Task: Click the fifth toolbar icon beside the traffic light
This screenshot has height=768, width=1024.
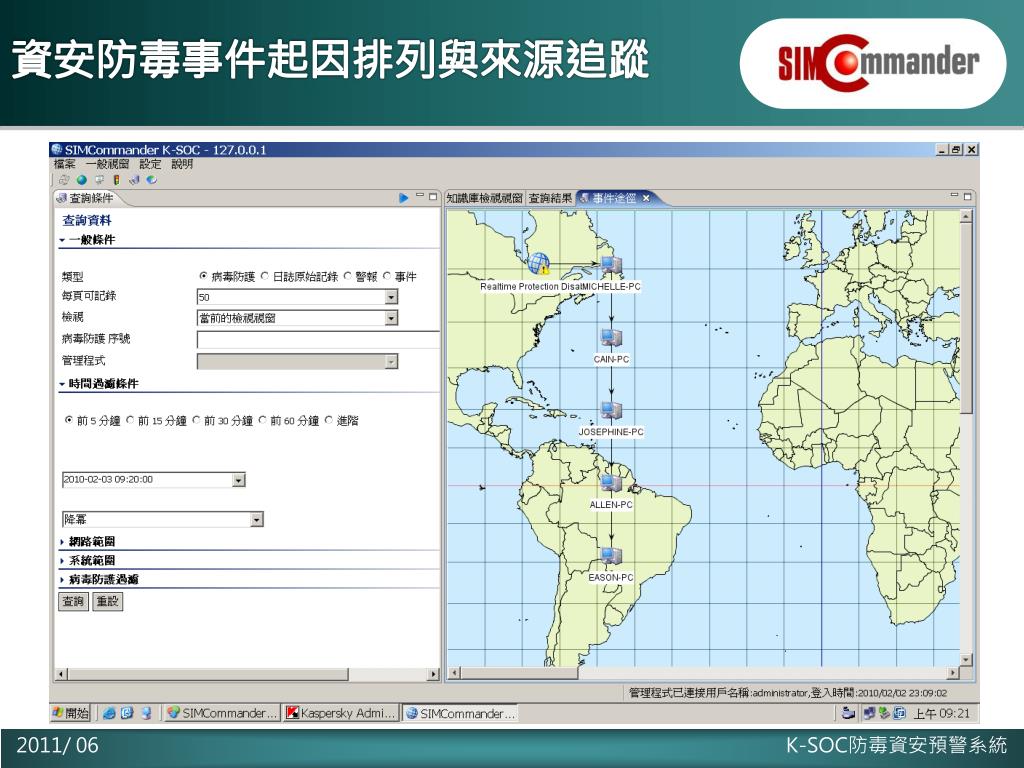Action: tap(135, 180)
